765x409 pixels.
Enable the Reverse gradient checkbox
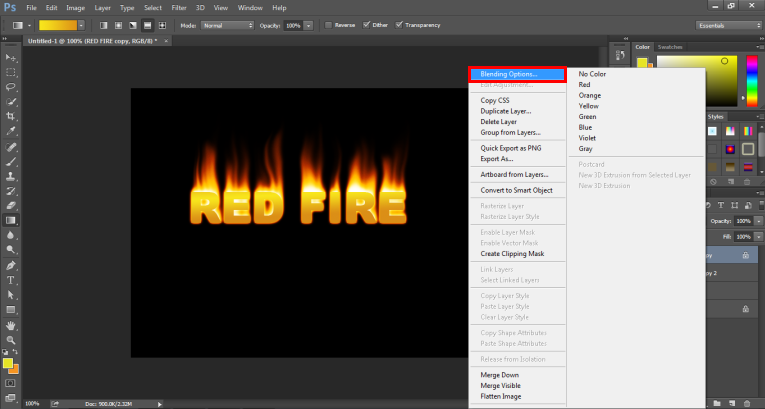(x=330, y=23)
